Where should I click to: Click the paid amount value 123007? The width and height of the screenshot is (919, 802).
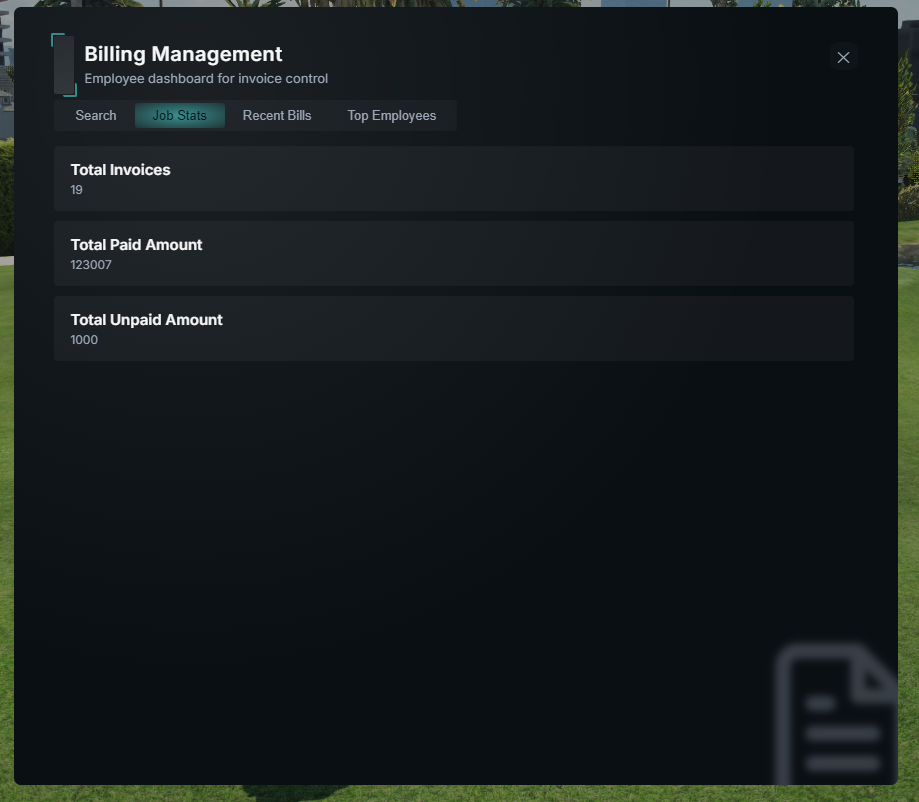pos(91,265)
